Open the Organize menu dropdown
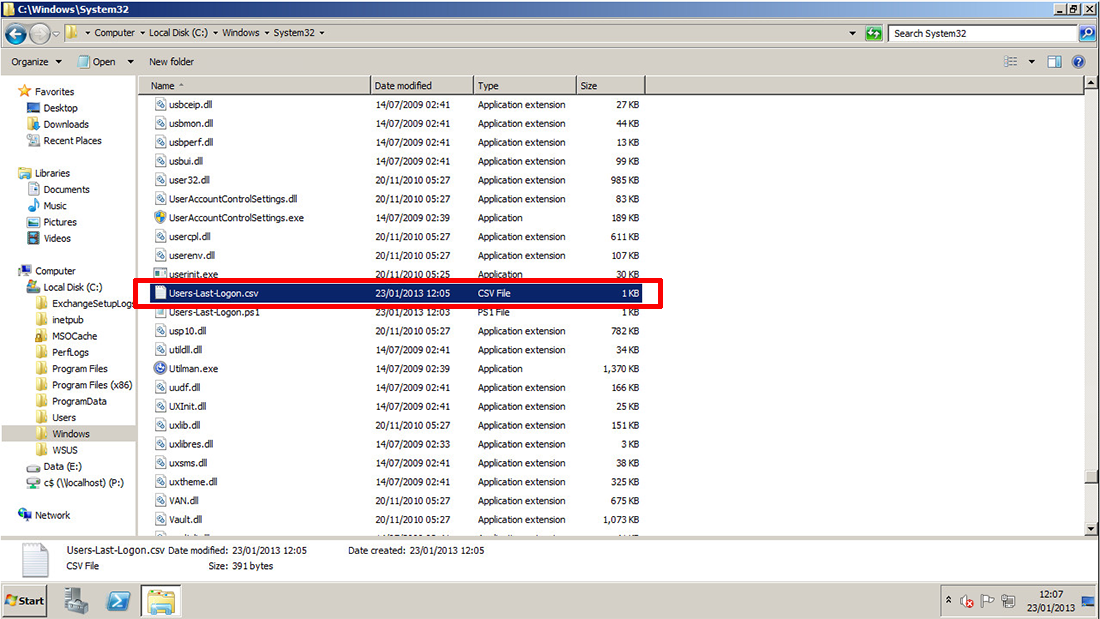The height and width of the screenshot is (619, 1100). (37, 61)
